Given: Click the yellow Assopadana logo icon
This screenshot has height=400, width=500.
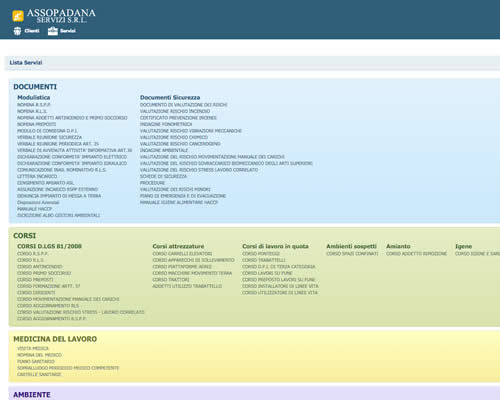Looking at the screenshot, I should coord(18,16).
